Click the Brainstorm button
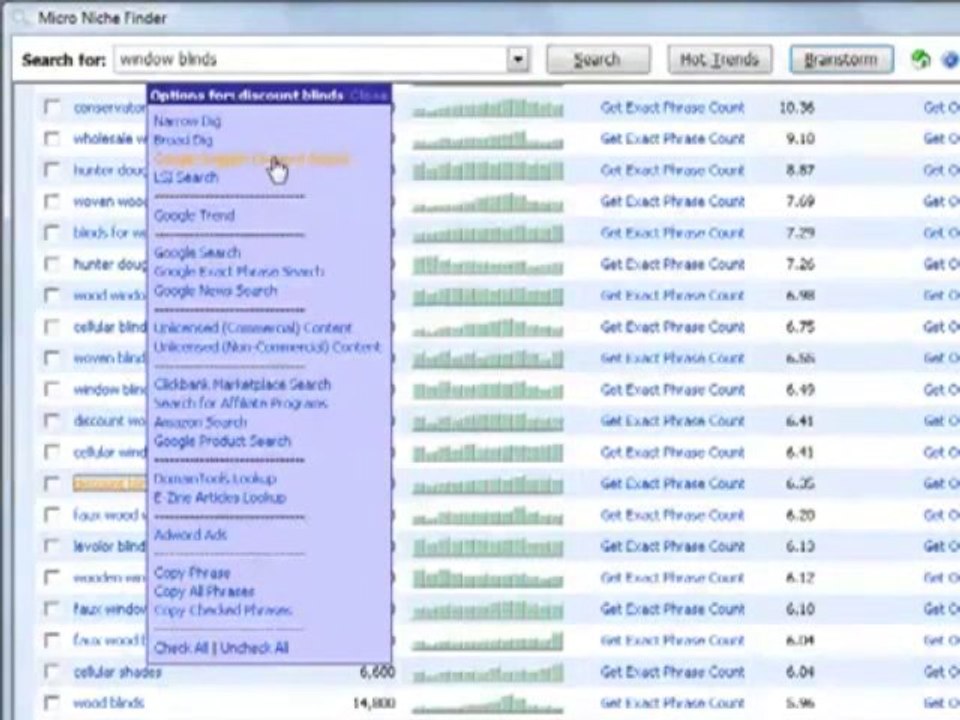Image resolution: width=960 pixels, height=720 pixels. [841, 59]
